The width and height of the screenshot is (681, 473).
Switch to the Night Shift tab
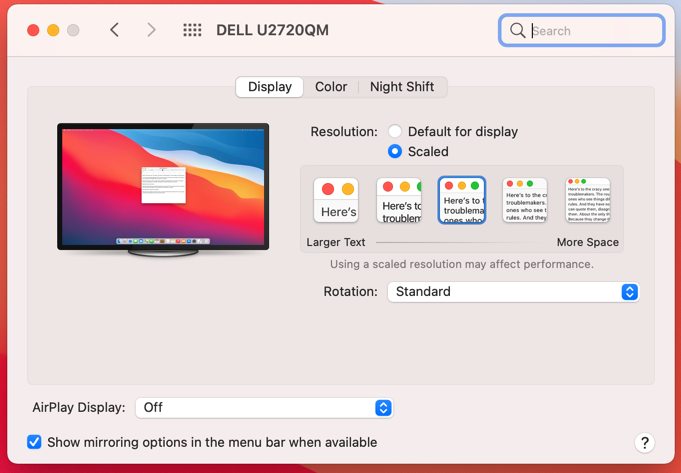pyautogui.click(x=402, y=87)
